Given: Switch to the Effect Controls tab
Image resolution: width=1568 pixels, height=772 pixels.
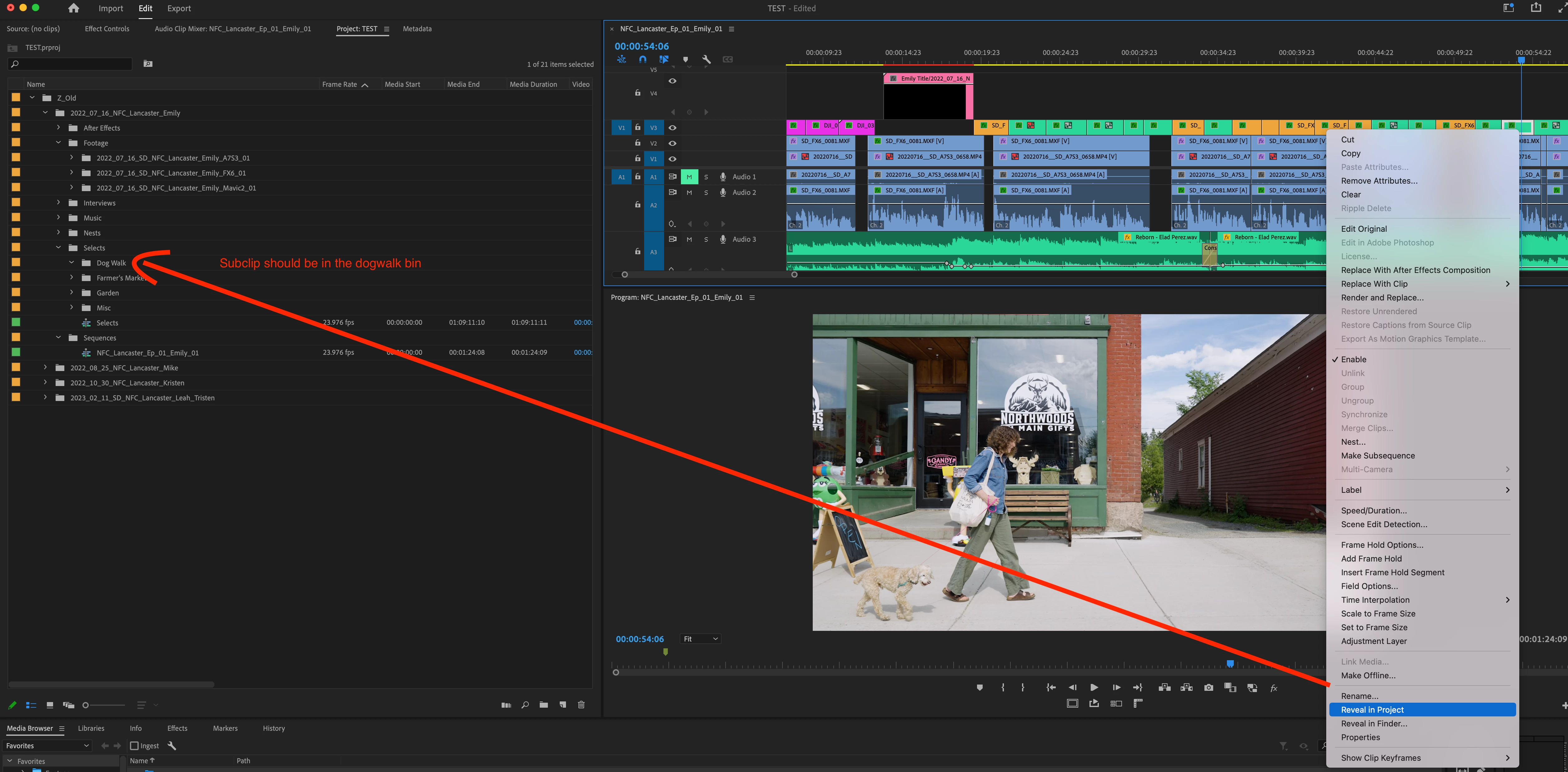Looking at the screenshot, I should coord(107,29).
